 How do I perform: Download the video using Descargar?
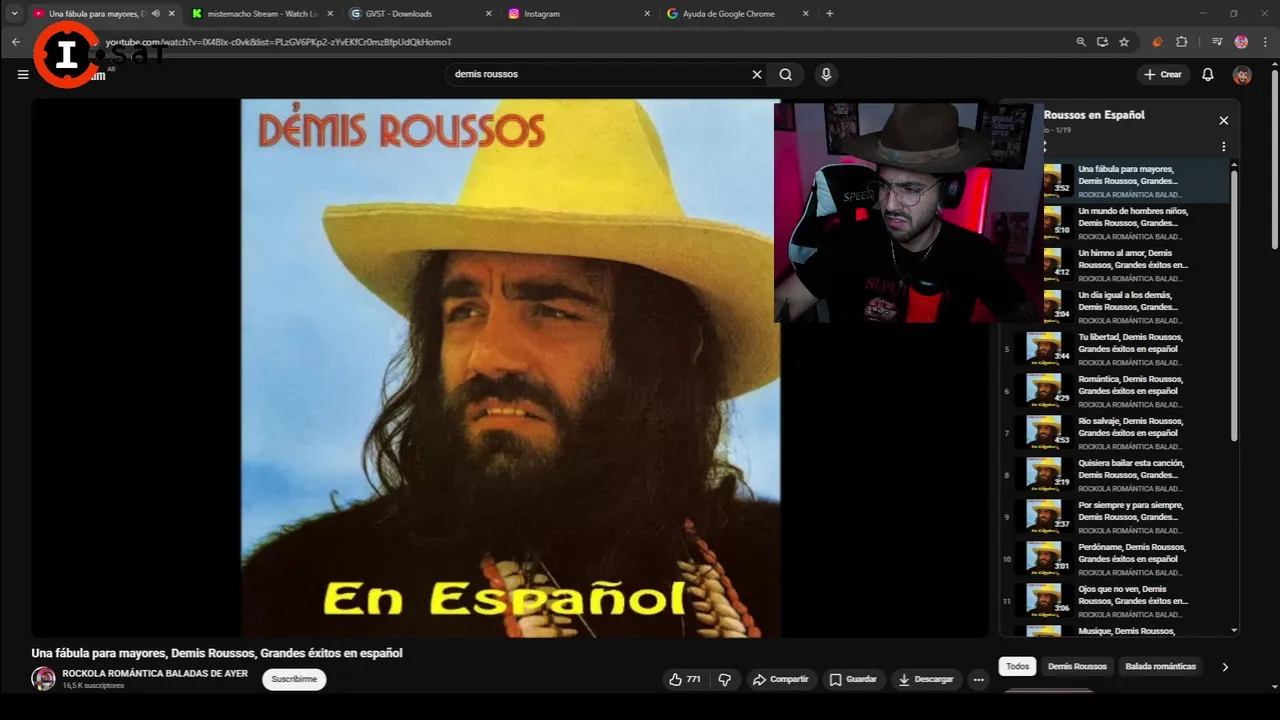pos(926,679)
